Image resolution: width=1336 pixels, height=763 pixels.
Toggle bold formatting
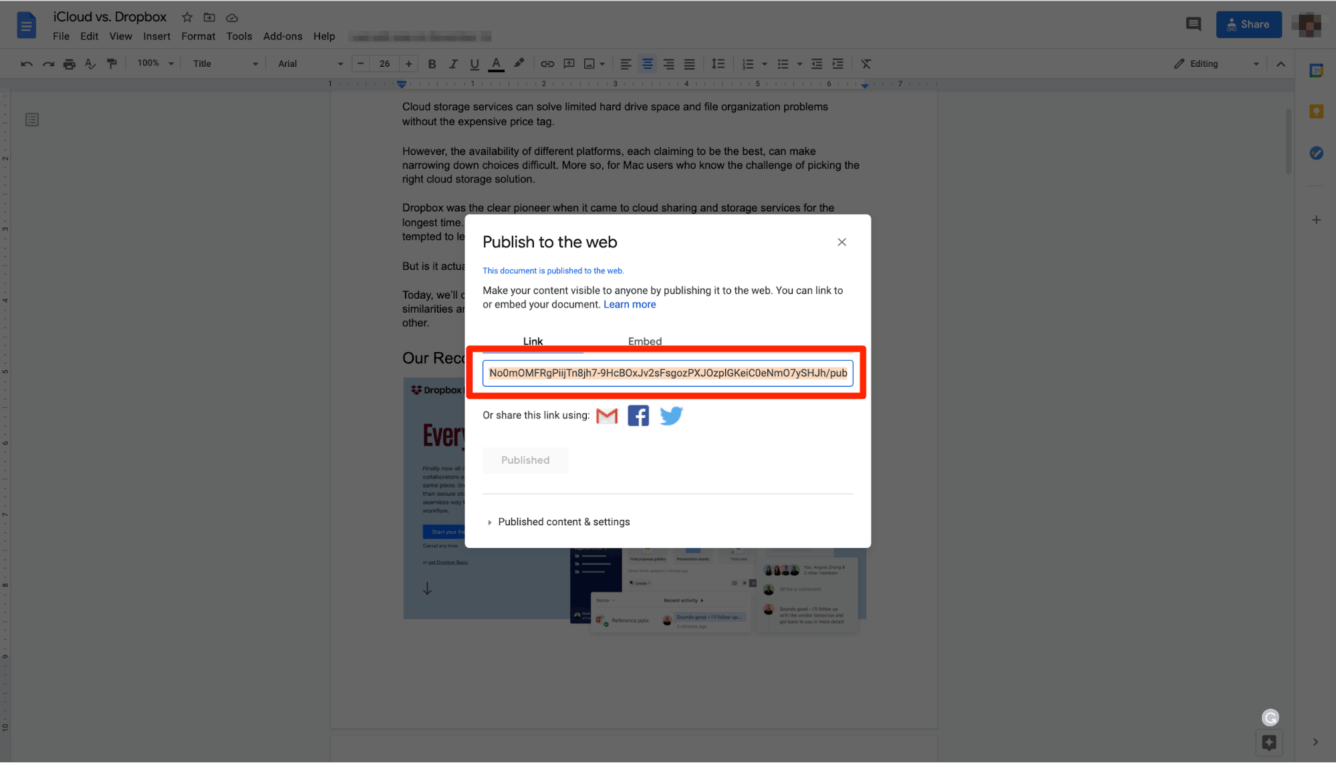click(x=431, y=63)
